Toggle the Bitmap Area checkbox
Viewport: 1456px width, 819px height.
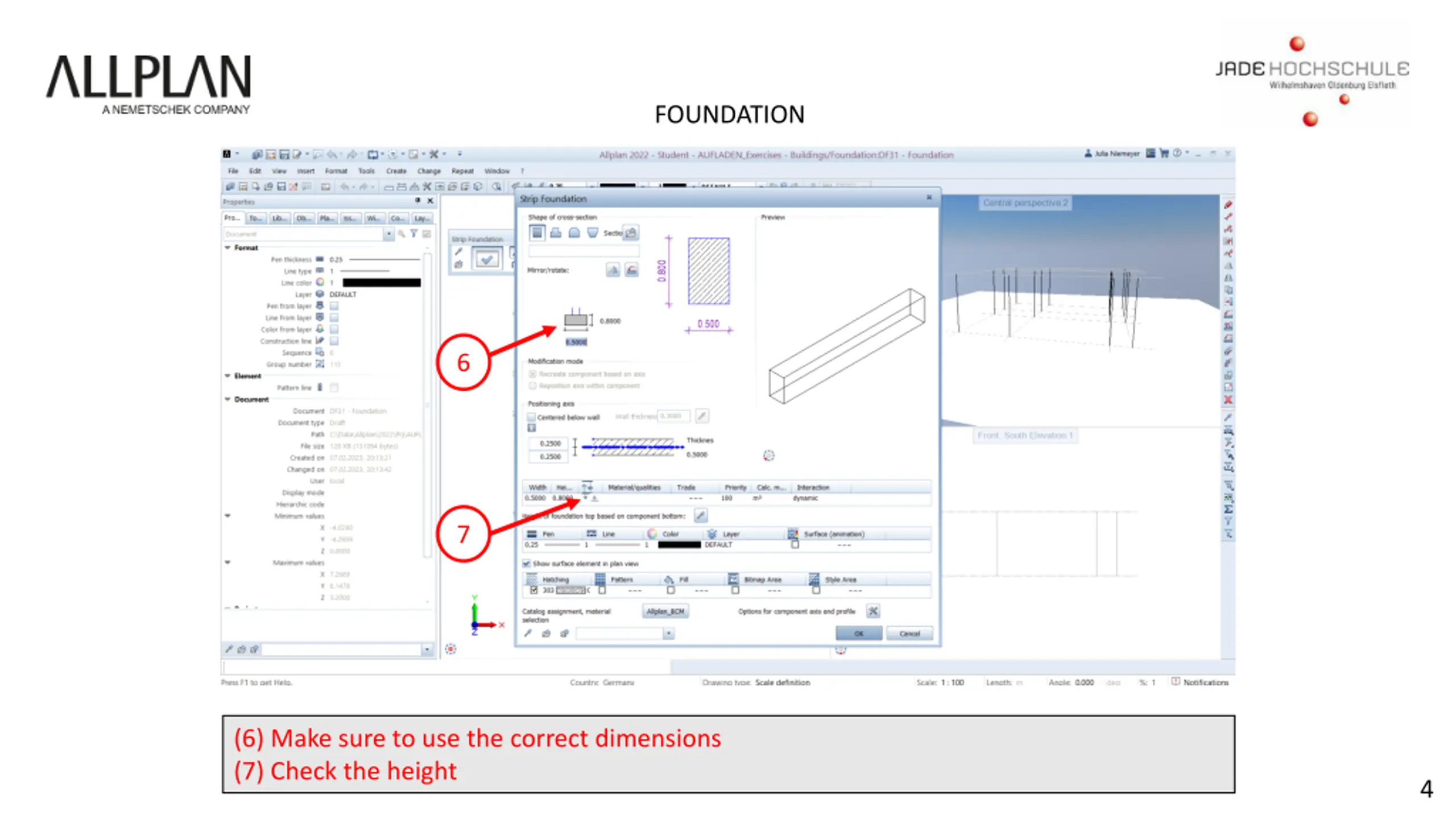click(x=735, y=590)
